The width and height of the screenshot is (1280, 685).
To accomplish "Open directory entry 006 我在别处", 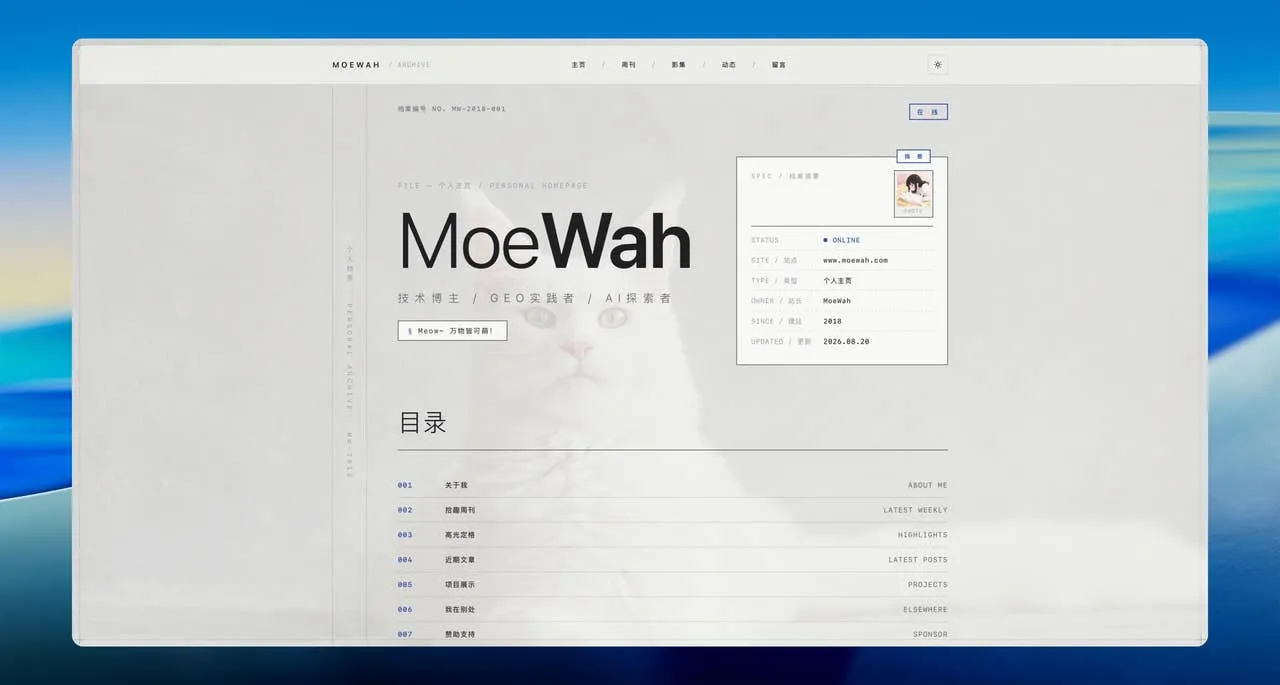I will pyautogui.click(x=672, y=609).
